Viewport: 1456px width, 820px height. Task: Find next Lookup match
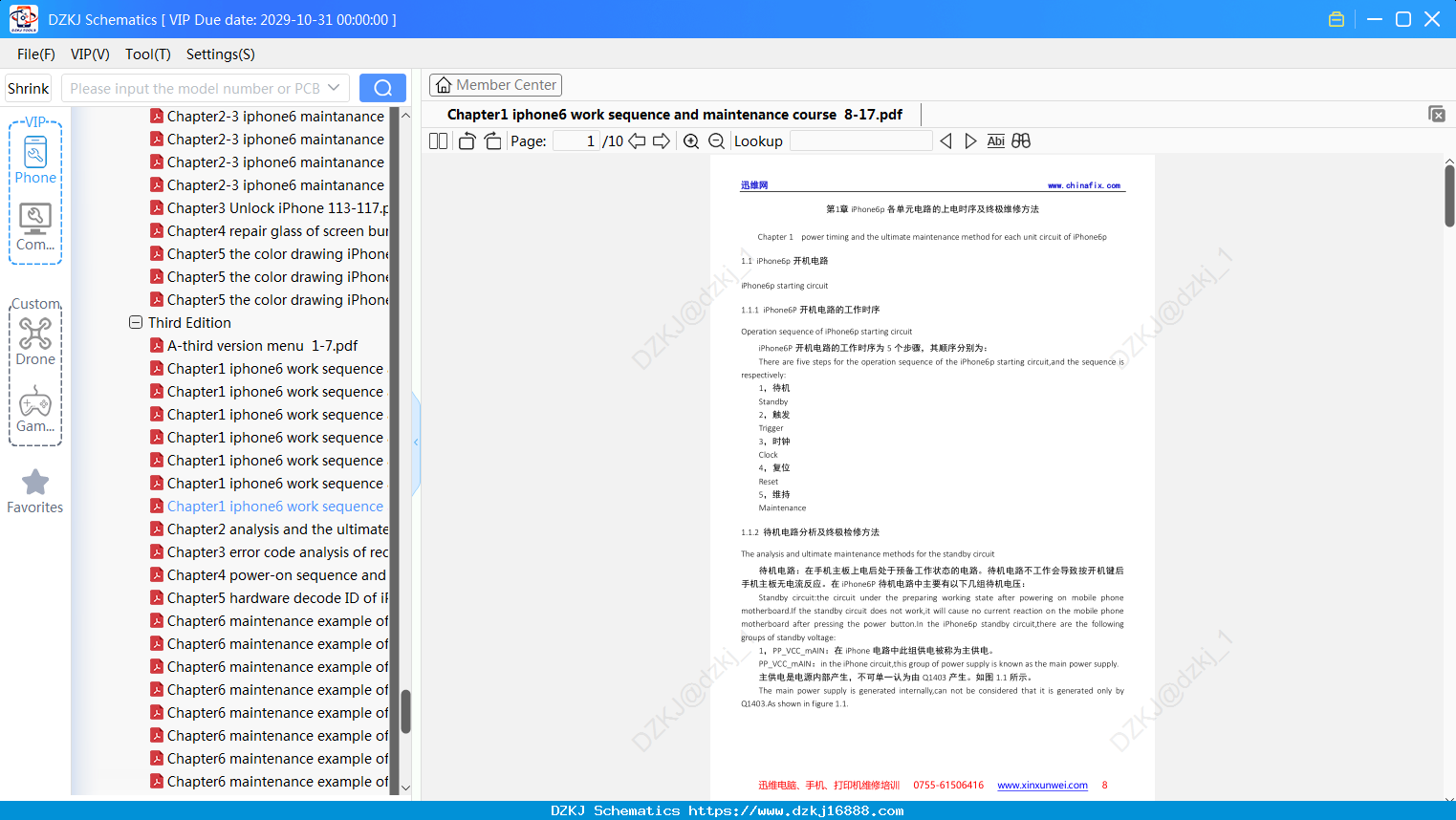tap(970, 141)
